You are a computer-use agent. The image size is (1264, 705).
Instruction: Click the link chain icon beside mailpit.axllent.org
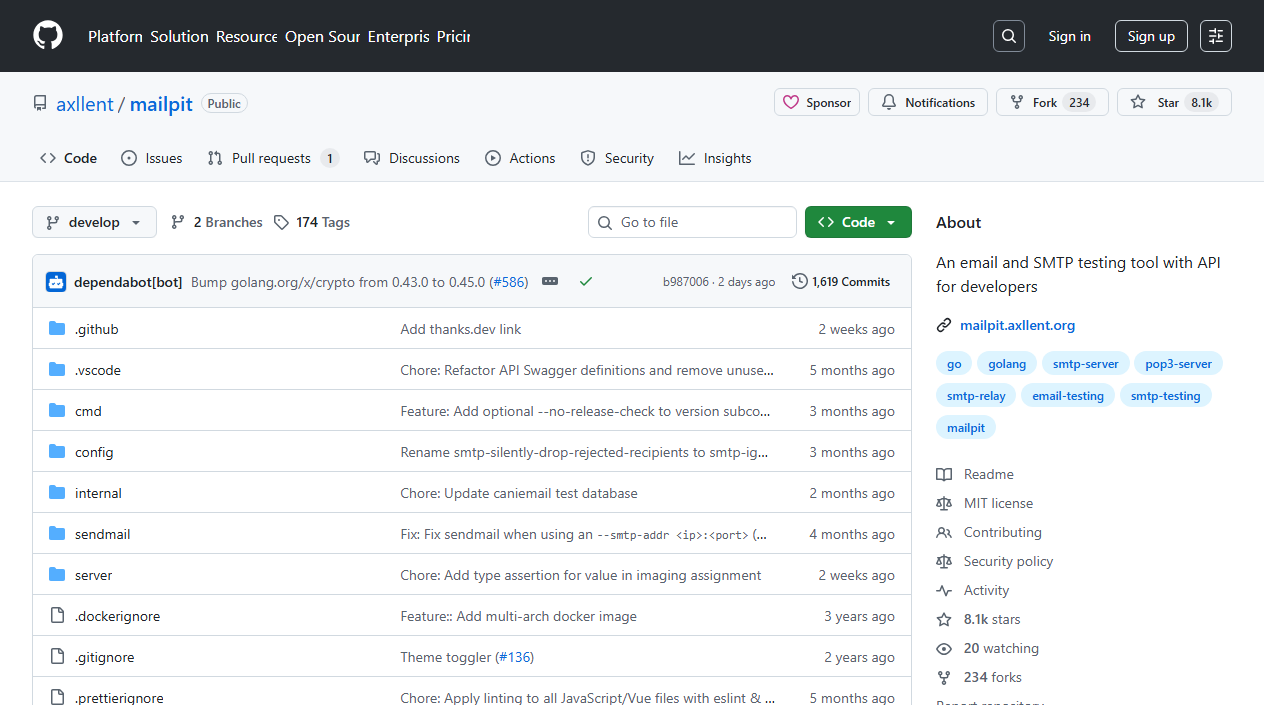[944, 325]
